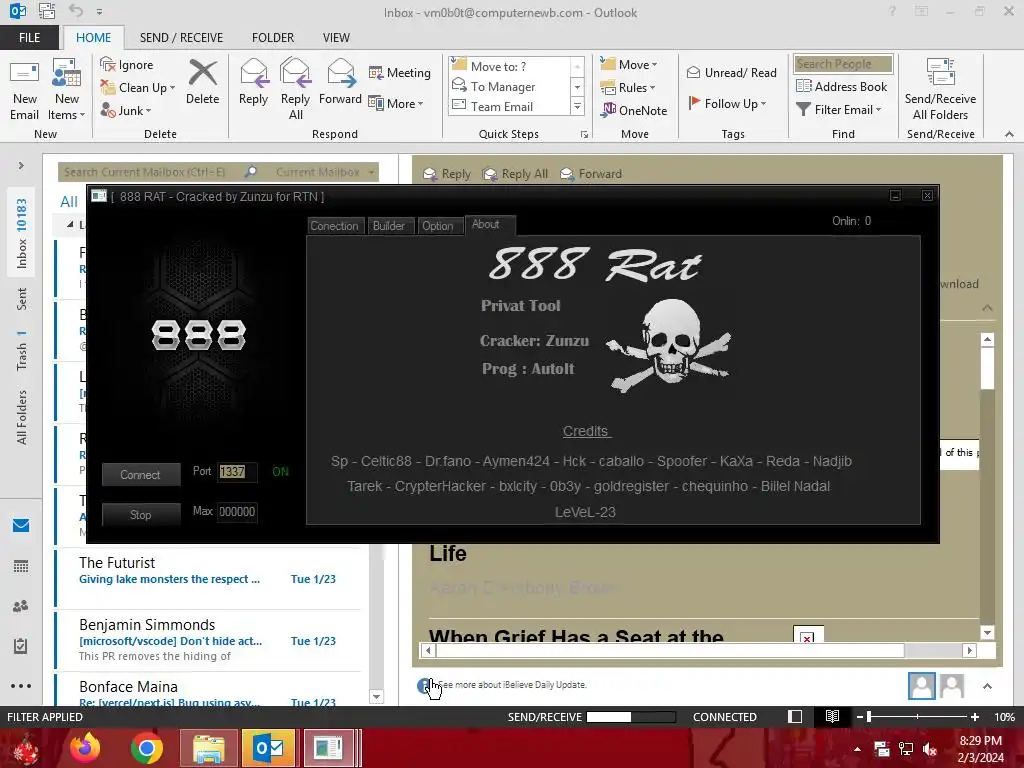Select the Sent folder label

[x=22, y=299]
